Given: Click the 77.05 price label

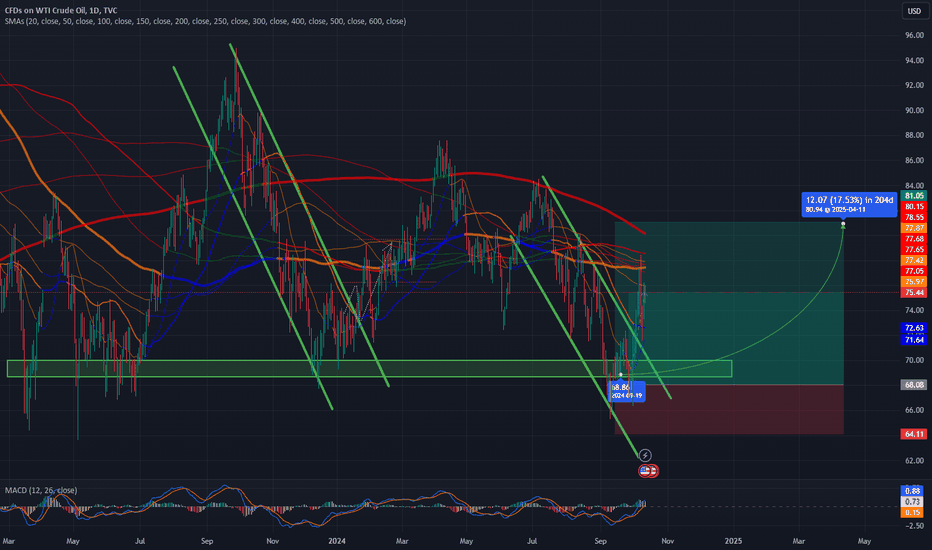Looking at the screenshot, I should [914, 271].
